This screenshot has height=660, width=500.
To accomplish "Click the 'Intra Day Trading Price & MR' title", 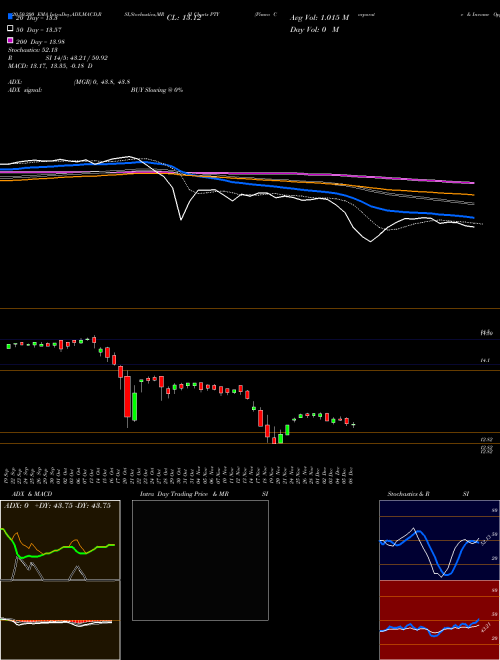I will coord(184,494).
